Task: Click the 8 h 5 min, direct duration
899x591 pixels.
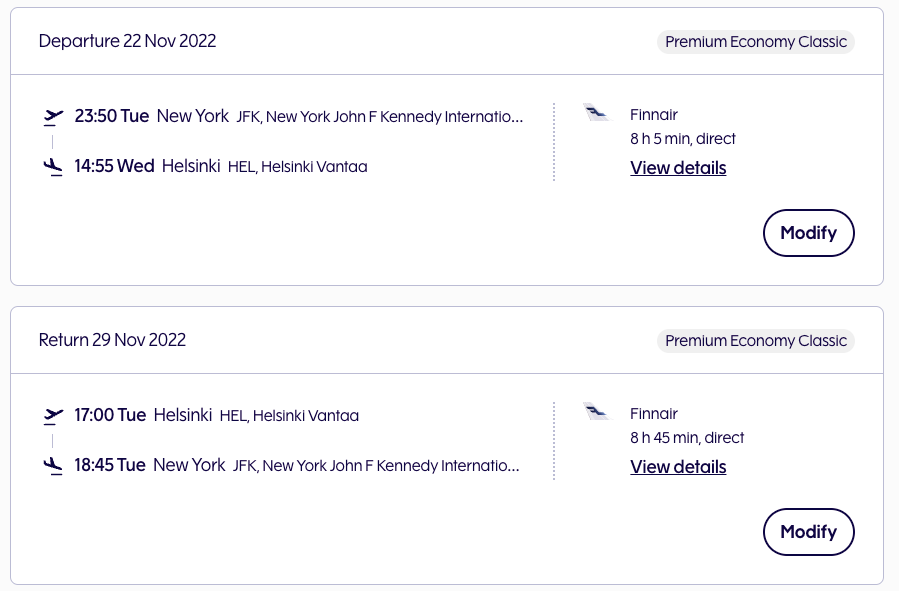Action: coord(683,139)
